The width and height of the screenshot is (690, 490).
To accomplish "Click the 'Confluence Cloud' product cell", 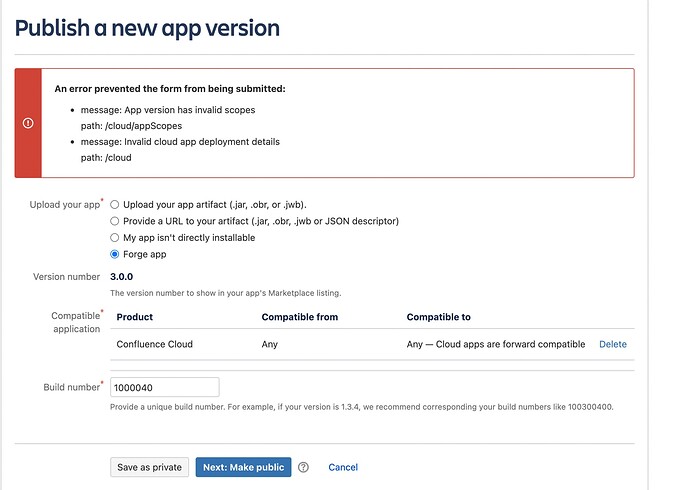I will 157,344.
